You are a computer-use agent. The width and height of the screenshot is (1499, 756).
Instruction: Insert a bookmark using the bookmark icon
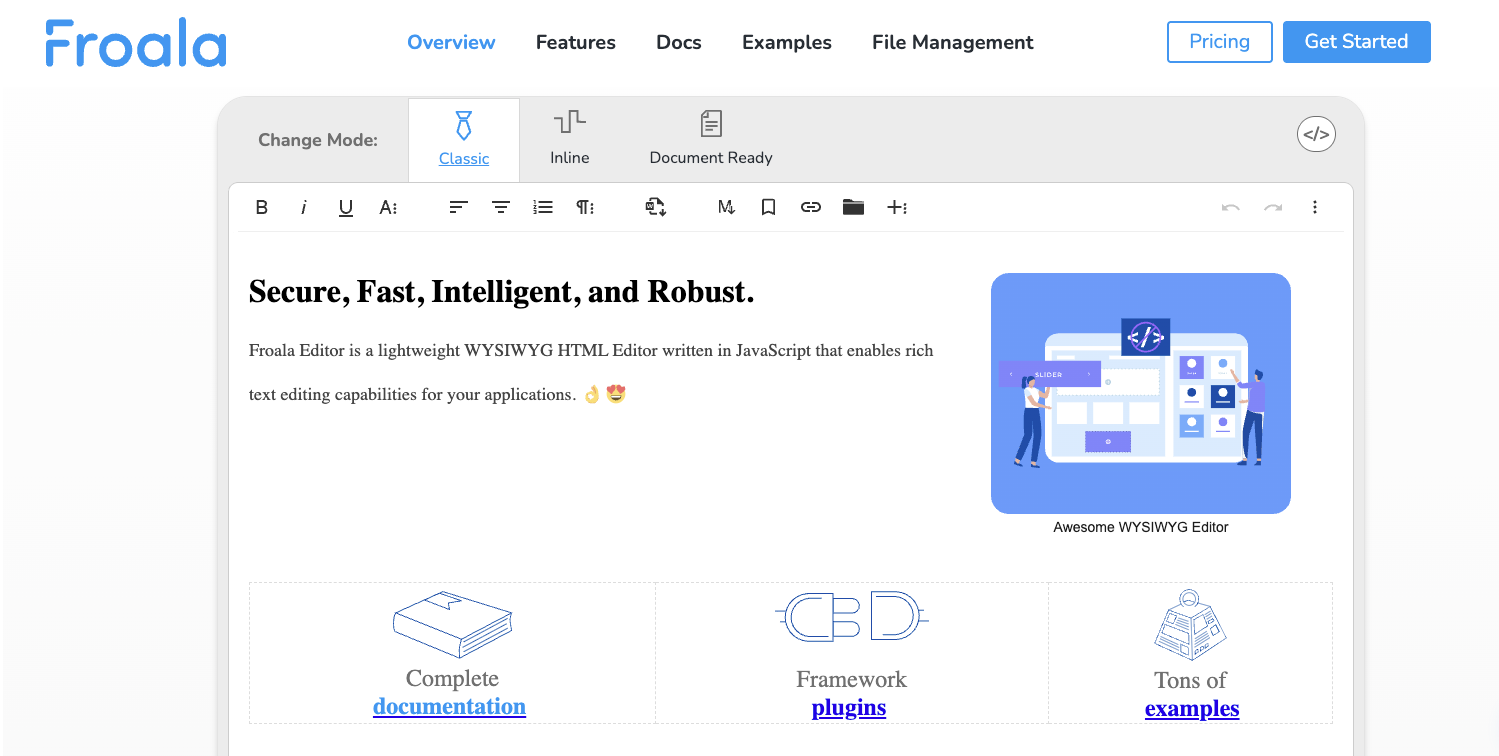(768, 207)
